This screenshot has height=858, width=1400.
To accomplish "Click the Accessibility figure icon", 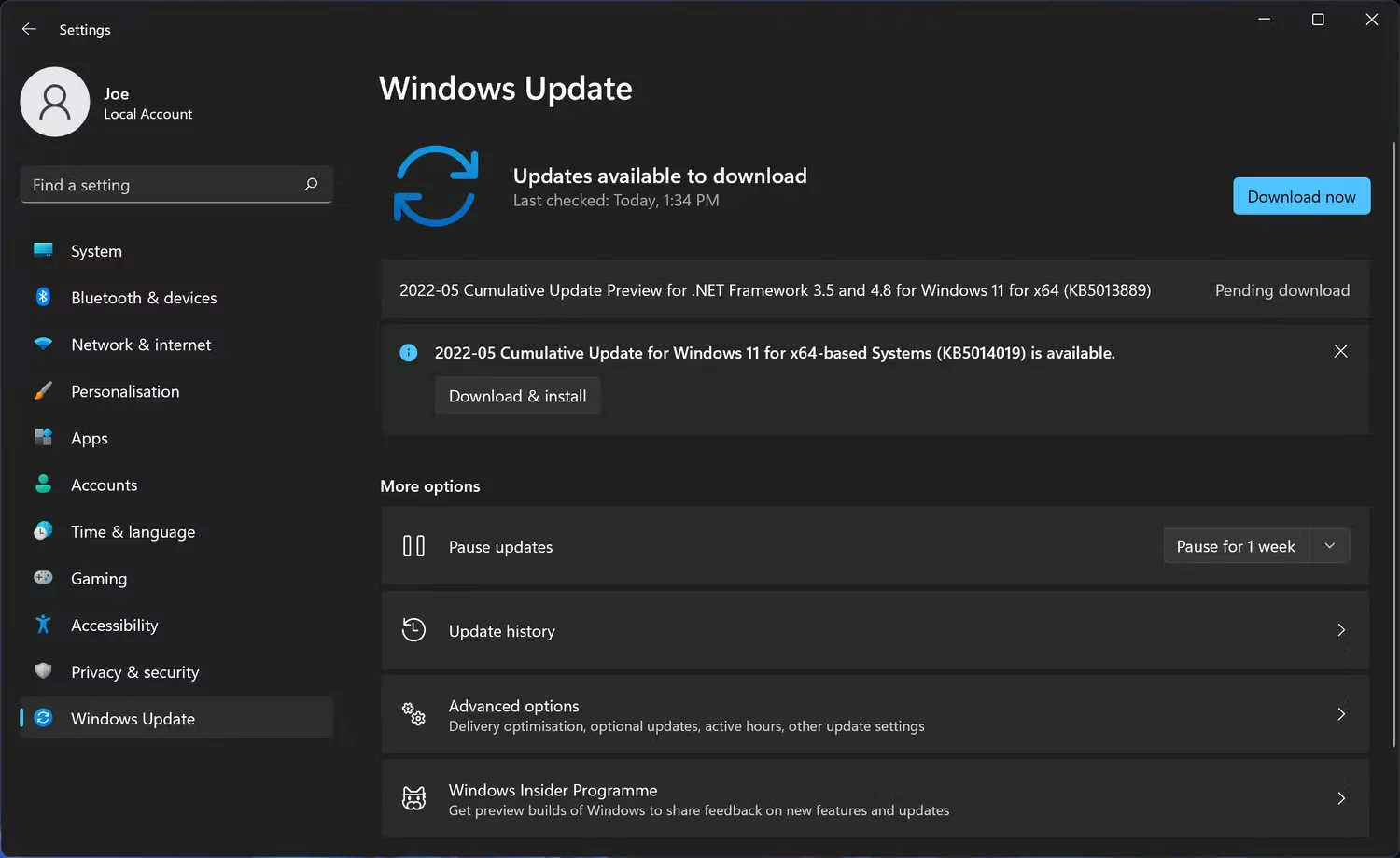I will [43, 625].
